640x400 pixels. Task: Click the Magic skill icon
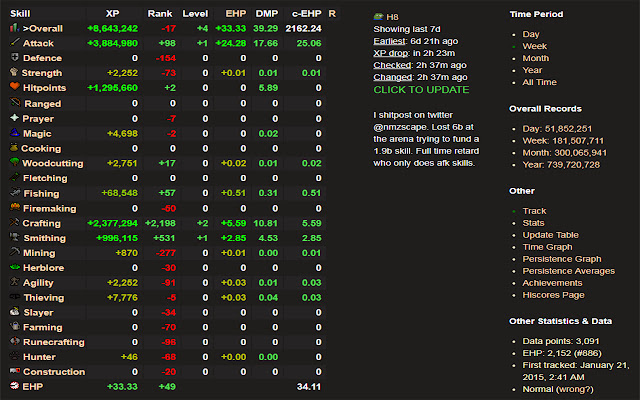click(13, 133)
